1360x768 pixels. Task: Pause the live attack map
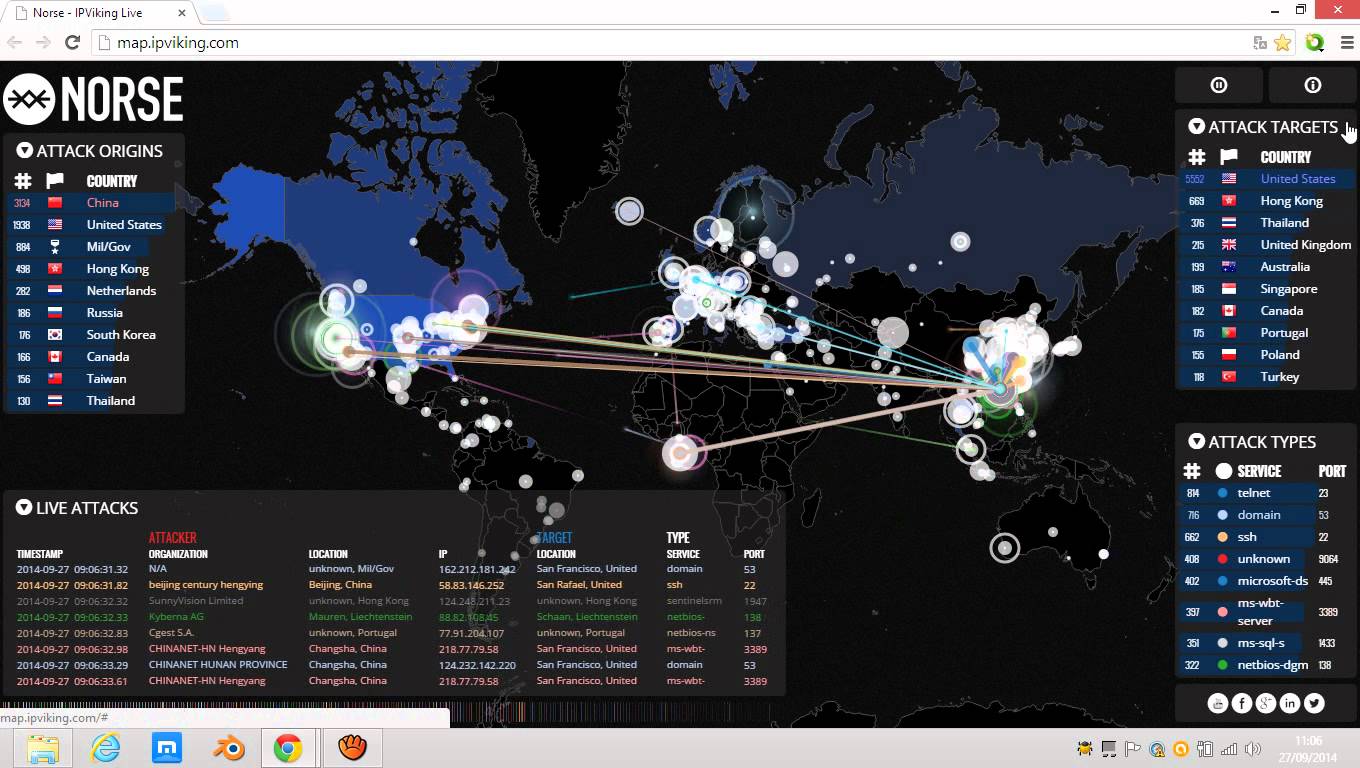click(x=1218, y=85)
